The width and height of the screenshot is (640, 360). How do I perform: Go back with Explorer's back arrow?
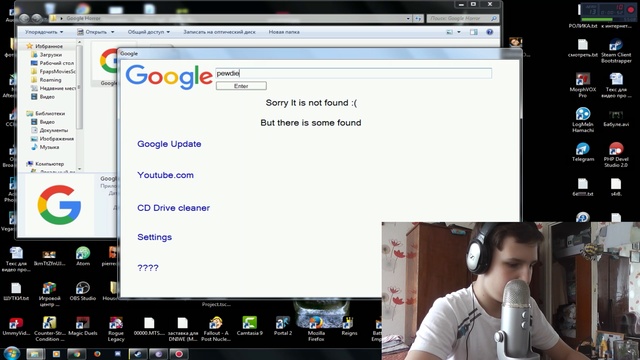pos(24,18)
